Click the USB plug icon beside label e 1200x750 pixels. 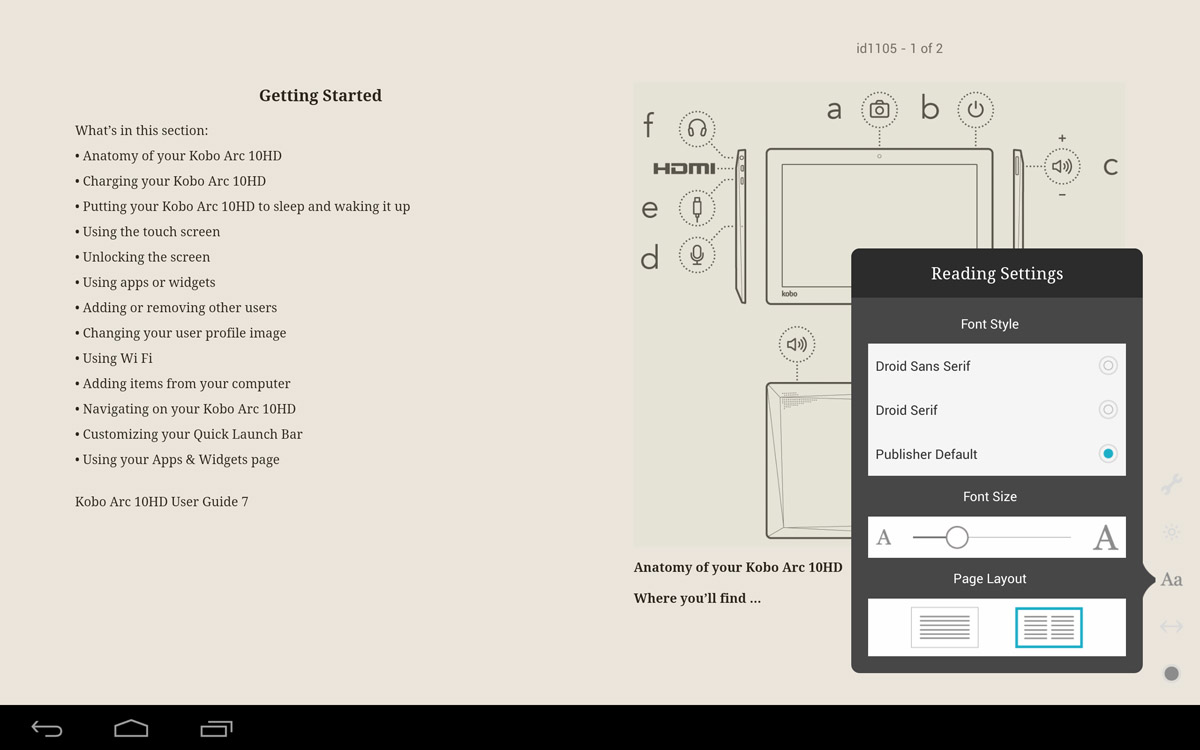(x=697, y=208)
